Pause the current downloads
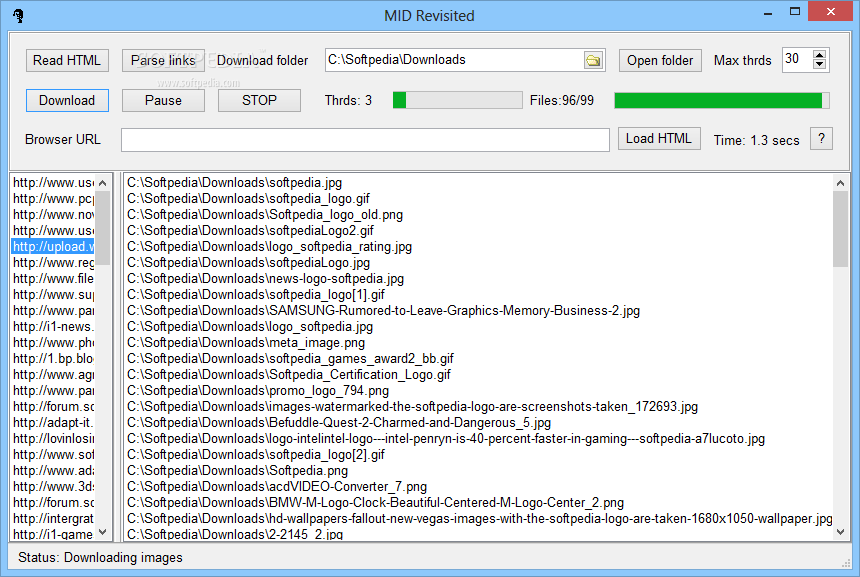This screenshot has height=577, width=860. pos(163,100)
